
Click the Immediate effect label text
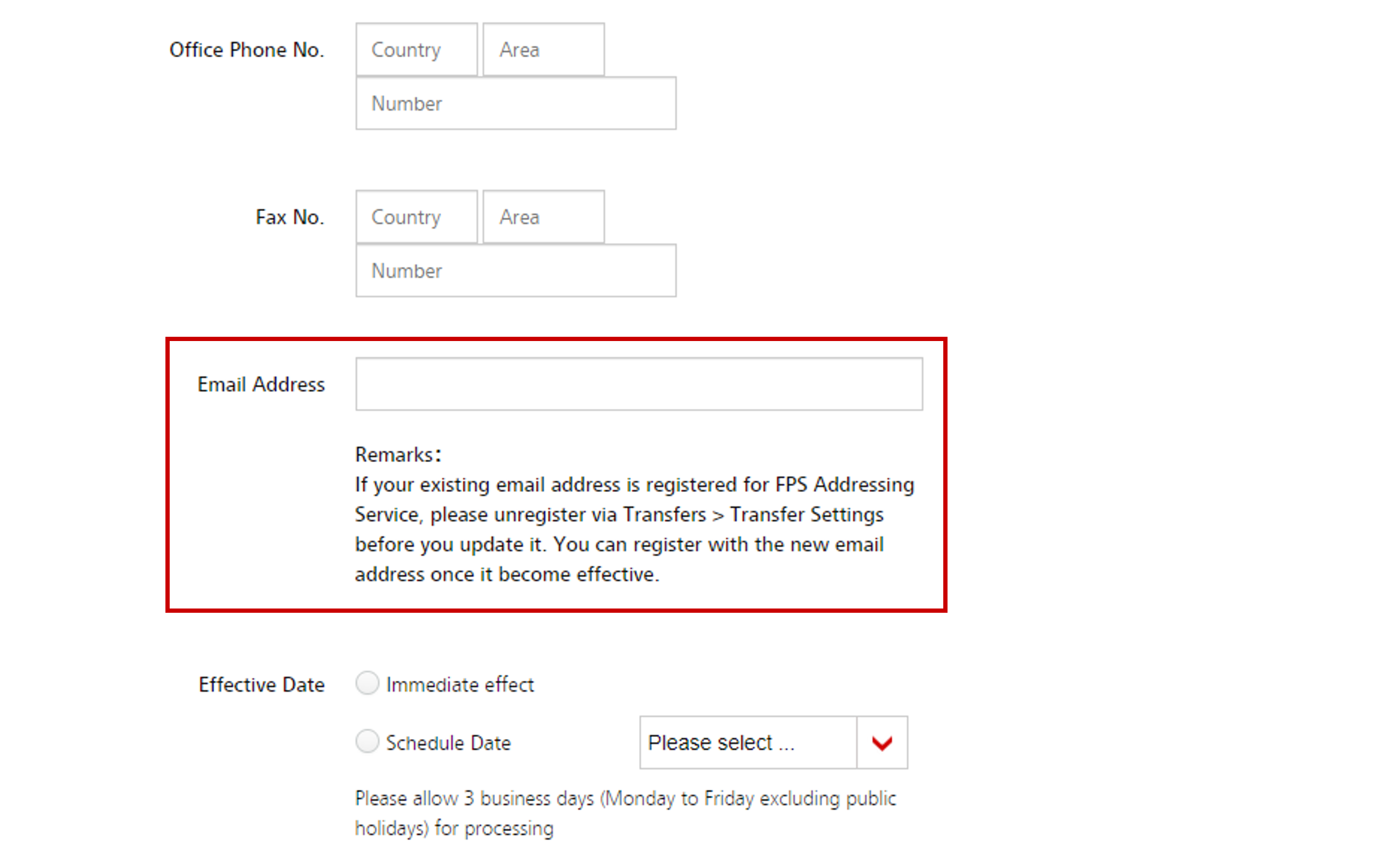[460, 684]
